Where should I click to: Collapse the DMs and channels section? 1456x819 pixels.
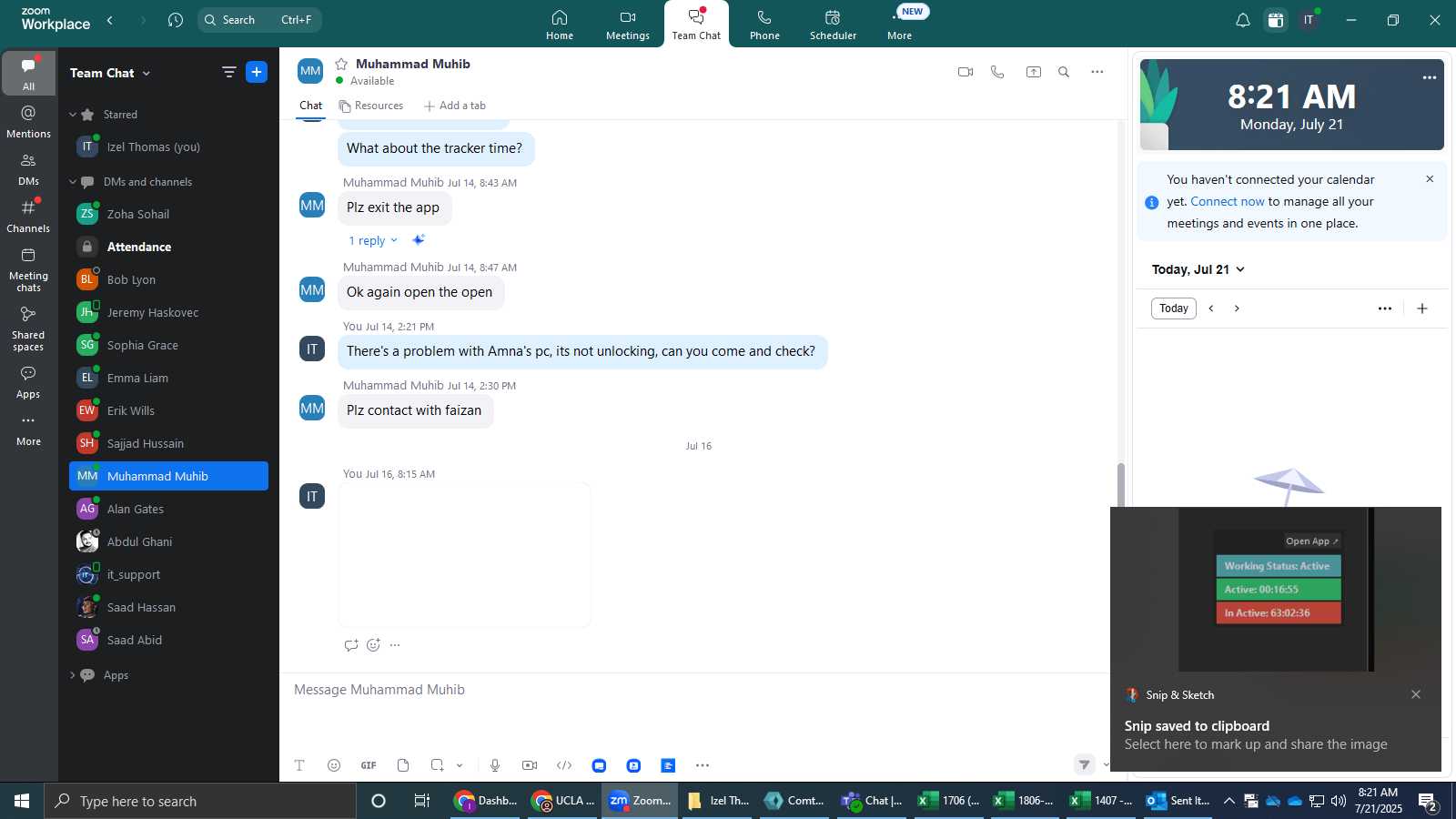point(73,182)
